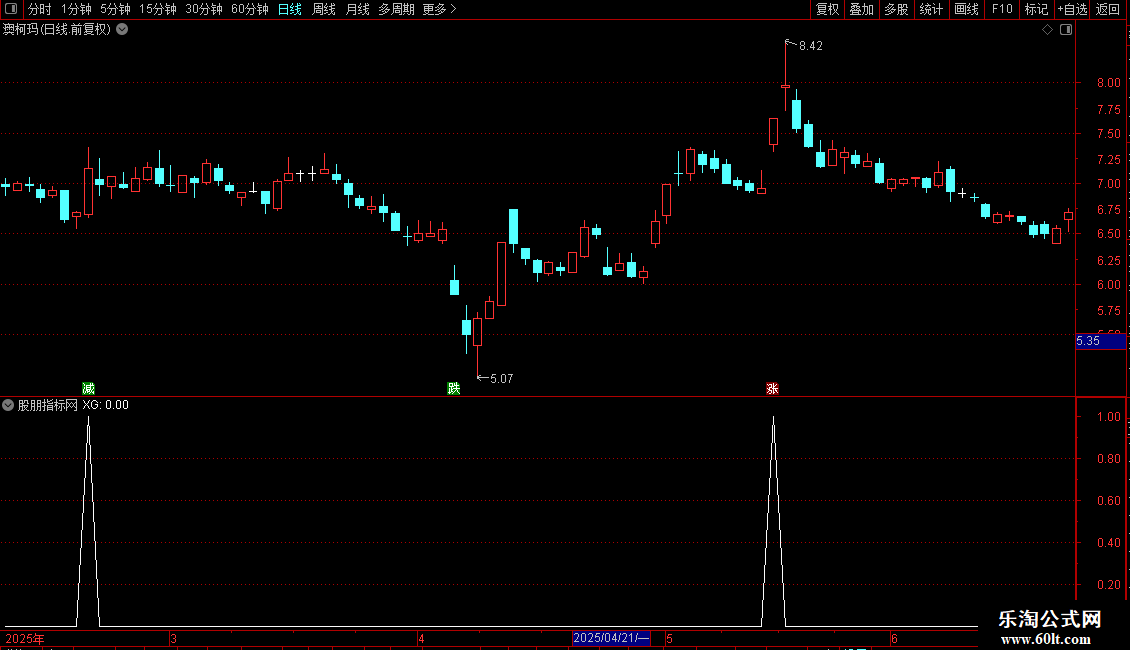
Task: Select the 5分钟 period tab
Action: point(115,9)
